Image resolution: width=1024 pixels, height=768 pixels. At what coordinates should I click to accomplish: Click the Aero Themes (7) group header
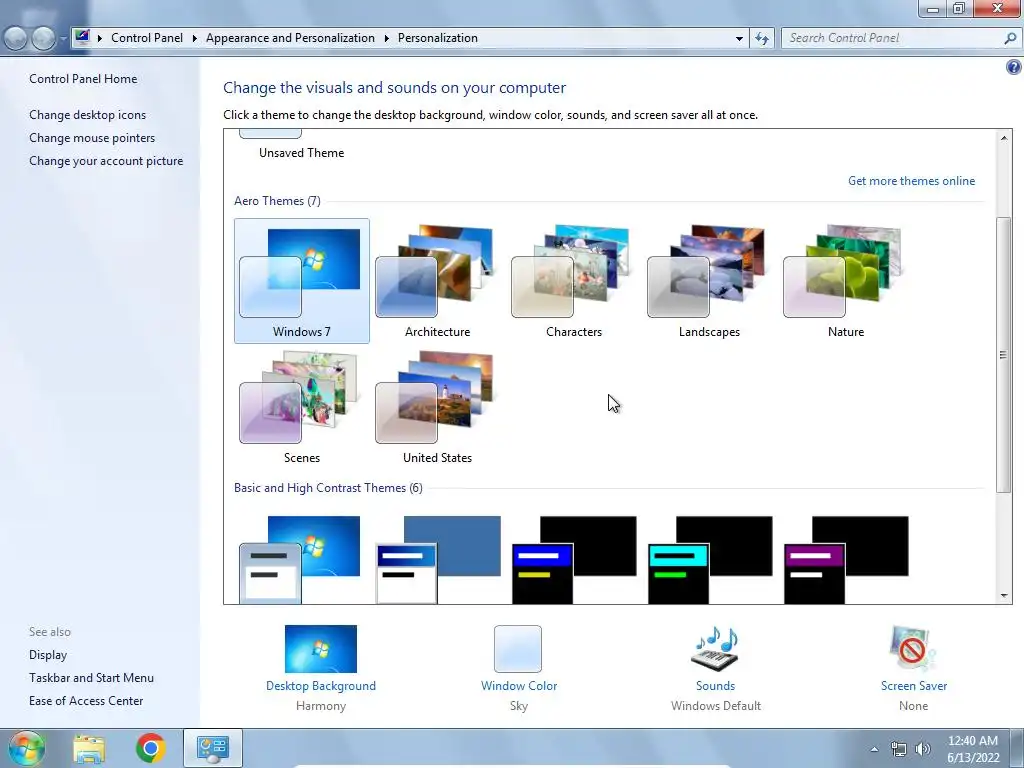tap(278, 200)
